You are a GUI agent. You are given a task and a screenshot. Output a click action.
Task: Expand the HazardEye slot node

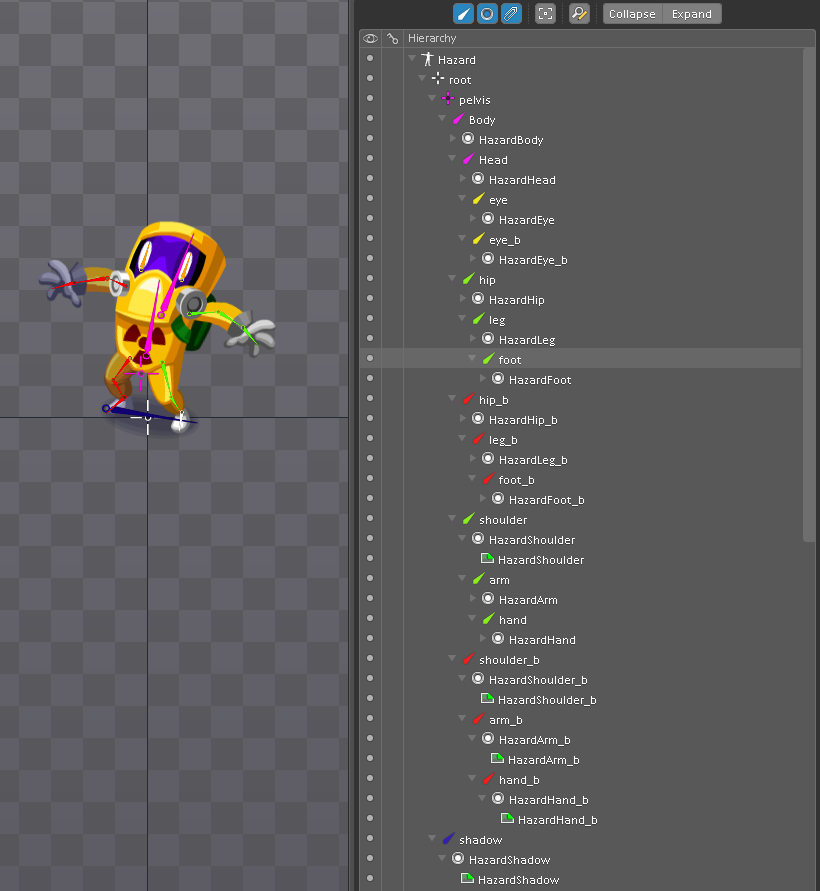473,218
